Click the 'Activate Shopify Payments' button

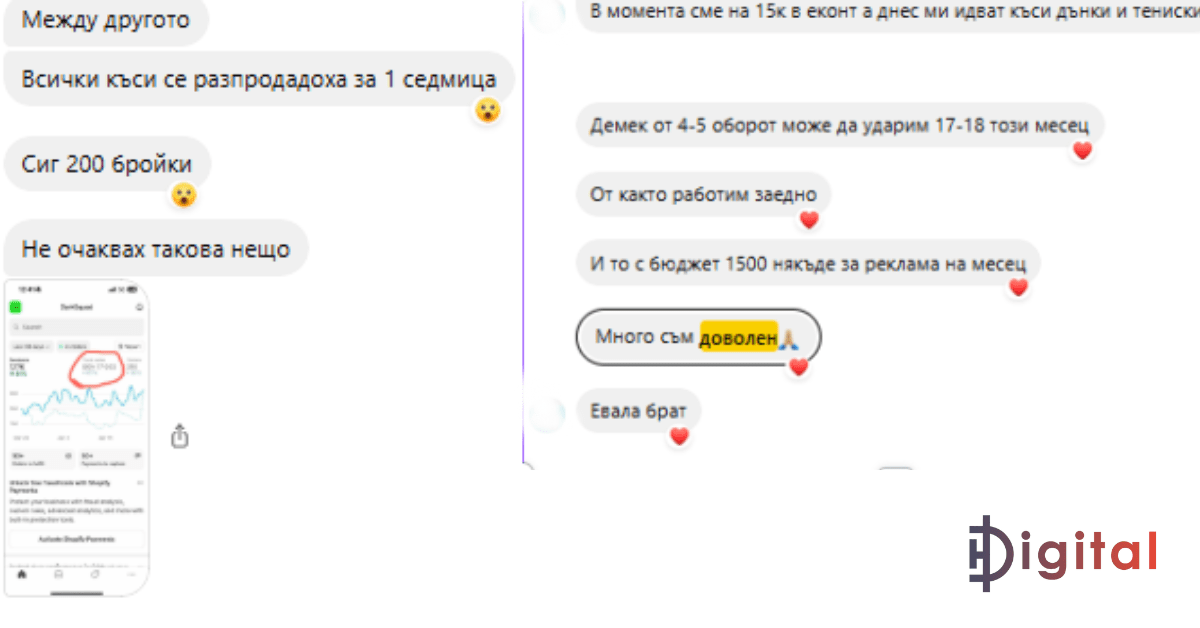(x=76, y=539)
